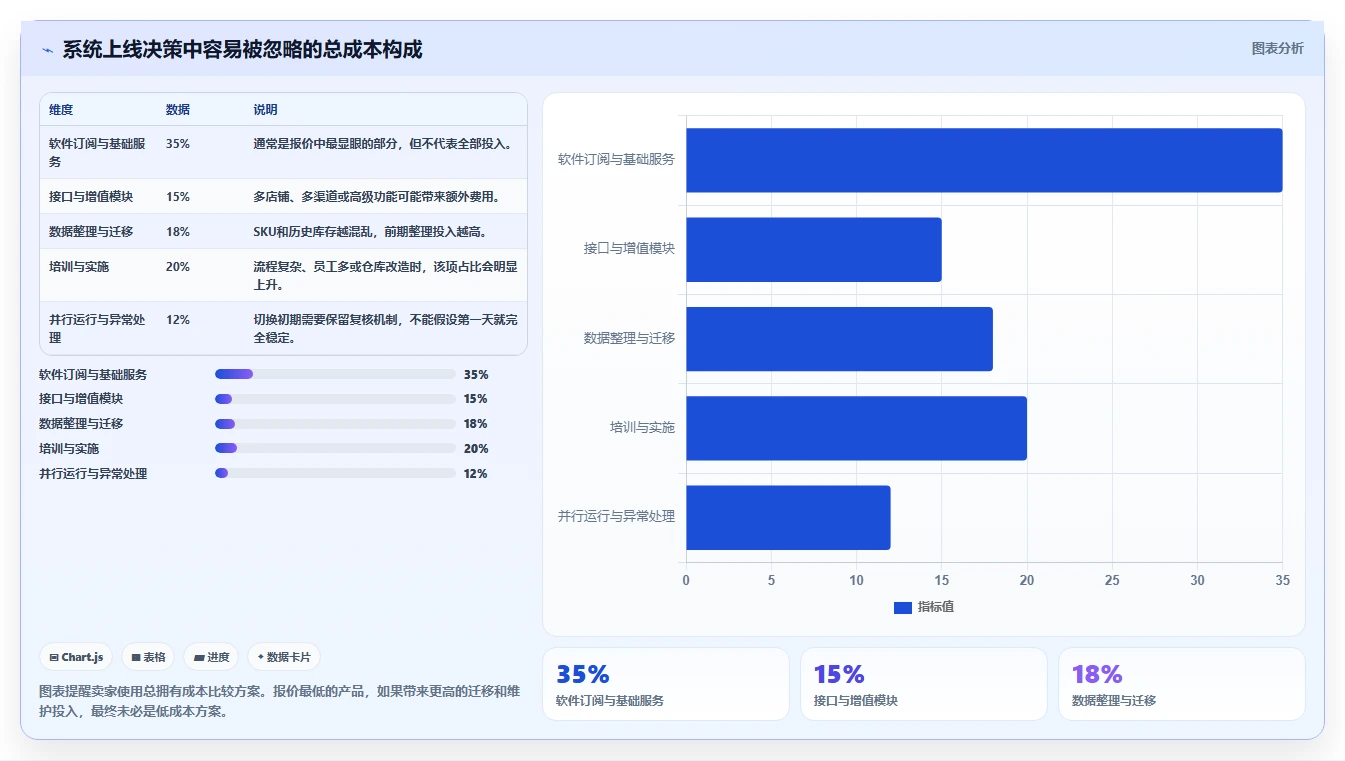Click the 接口与增值模块 progress bar
The height and width of the screenshot is (761, 1345).
coord(335,399)
